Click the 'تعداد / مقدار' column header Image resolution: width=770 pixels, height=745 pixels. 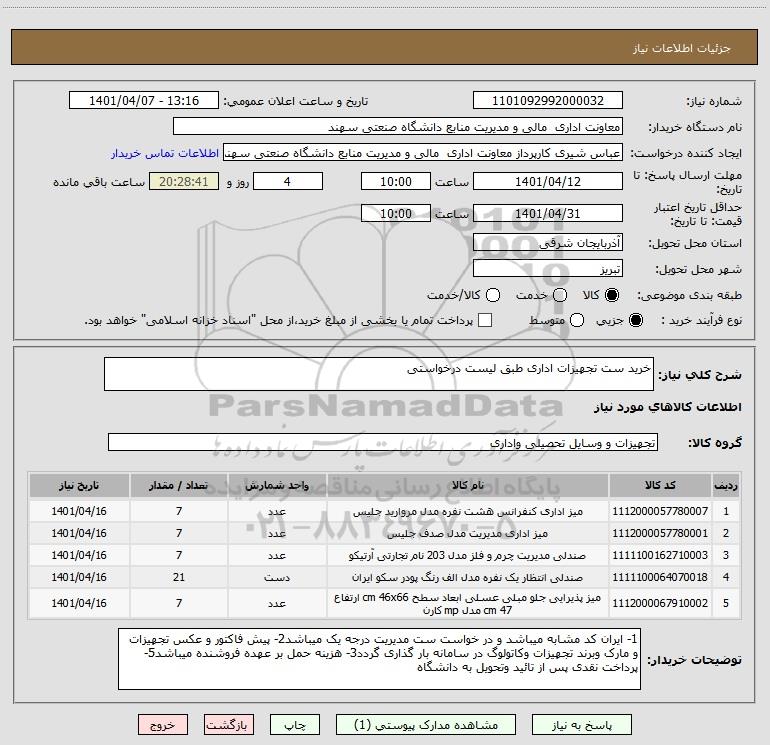[179, 486]
